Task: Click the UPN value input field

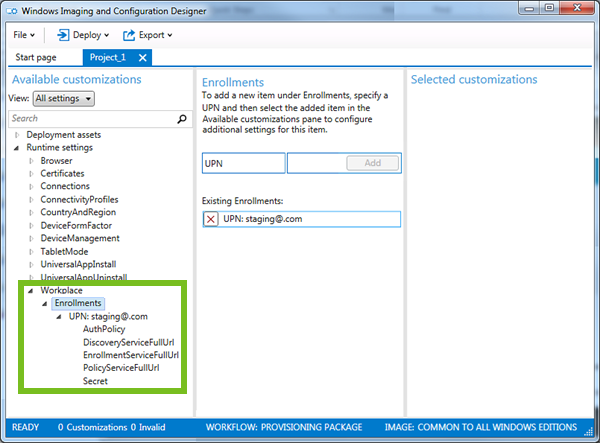Action: (x=317, y=163)
